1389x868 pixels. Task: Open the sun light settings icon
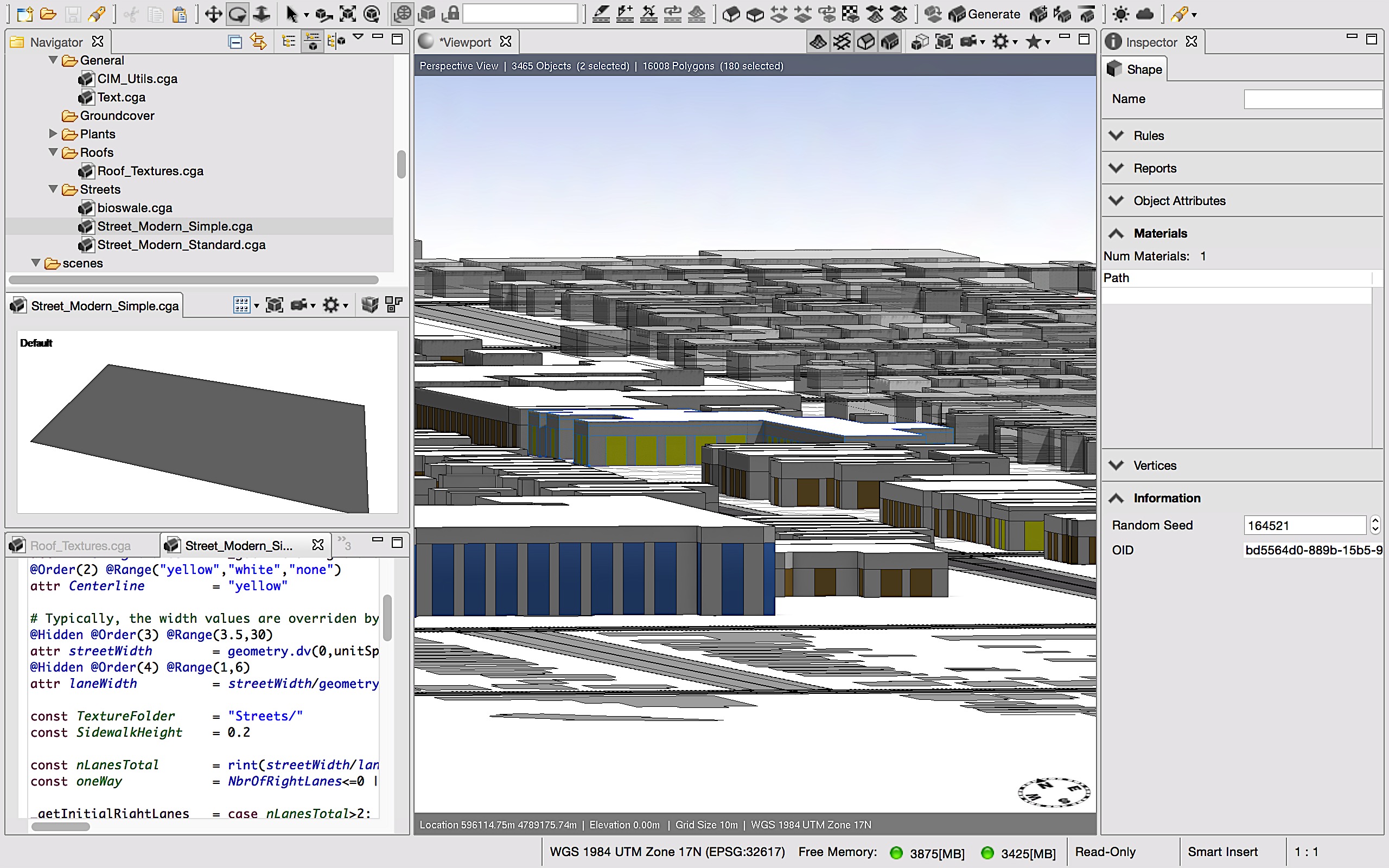(x=1120, y=14)
